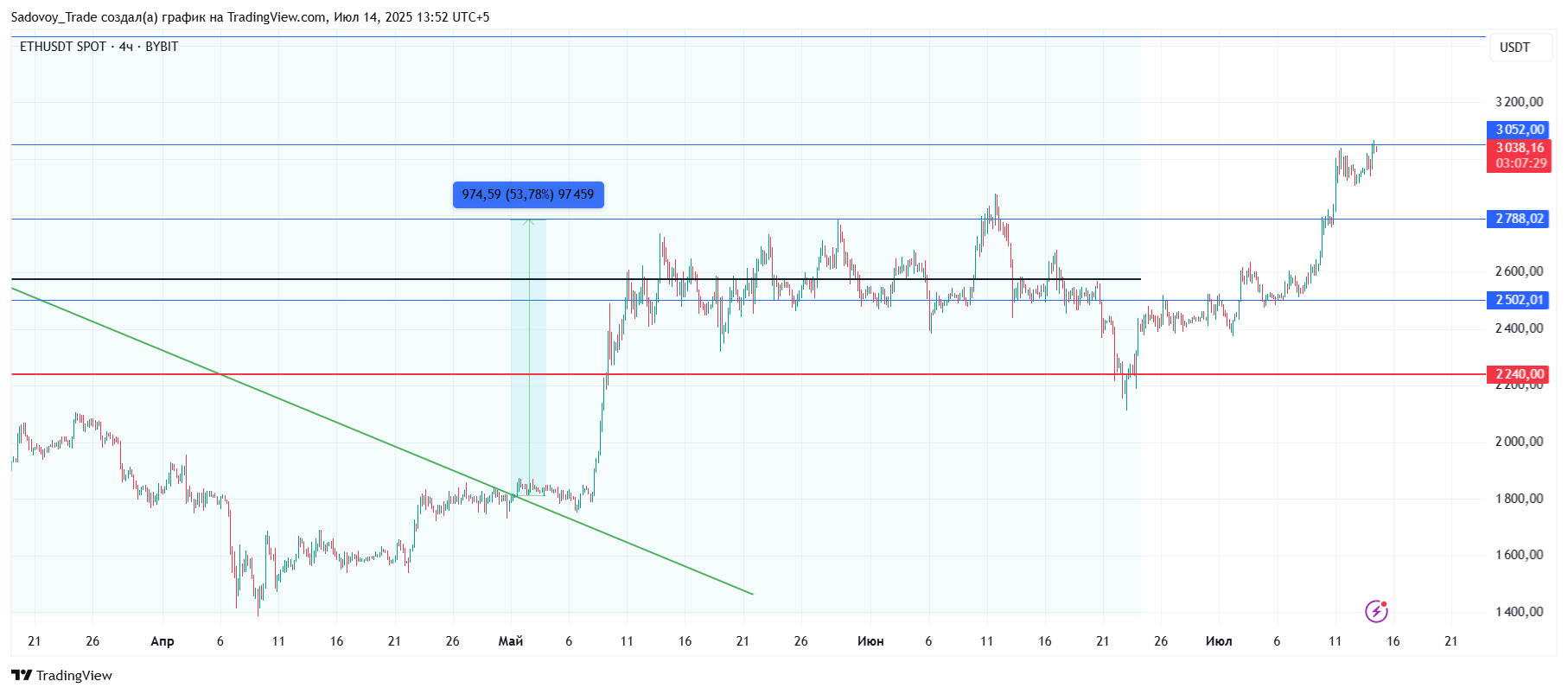Click the 1600,00 price axis value

coord(1519,555)
